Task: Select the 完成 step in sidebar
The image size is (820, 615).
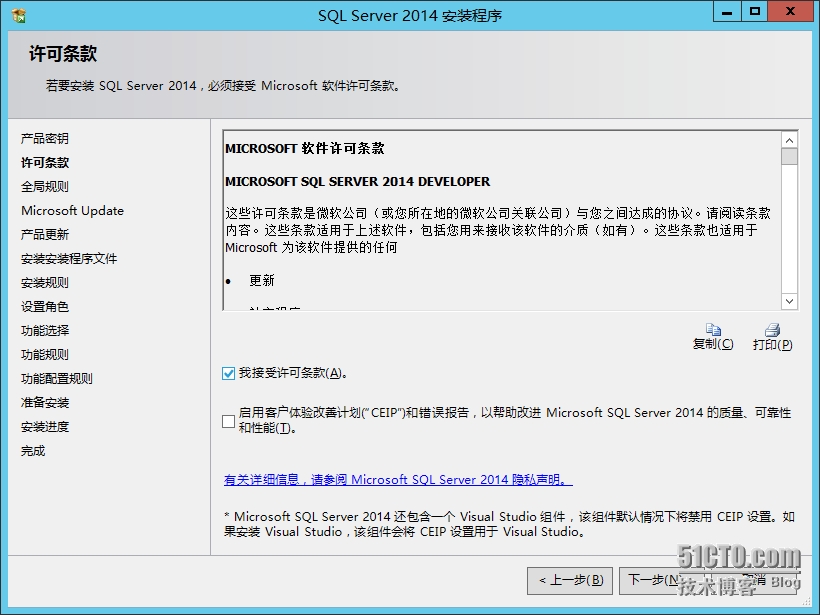Action: click(x=33, y=451)
